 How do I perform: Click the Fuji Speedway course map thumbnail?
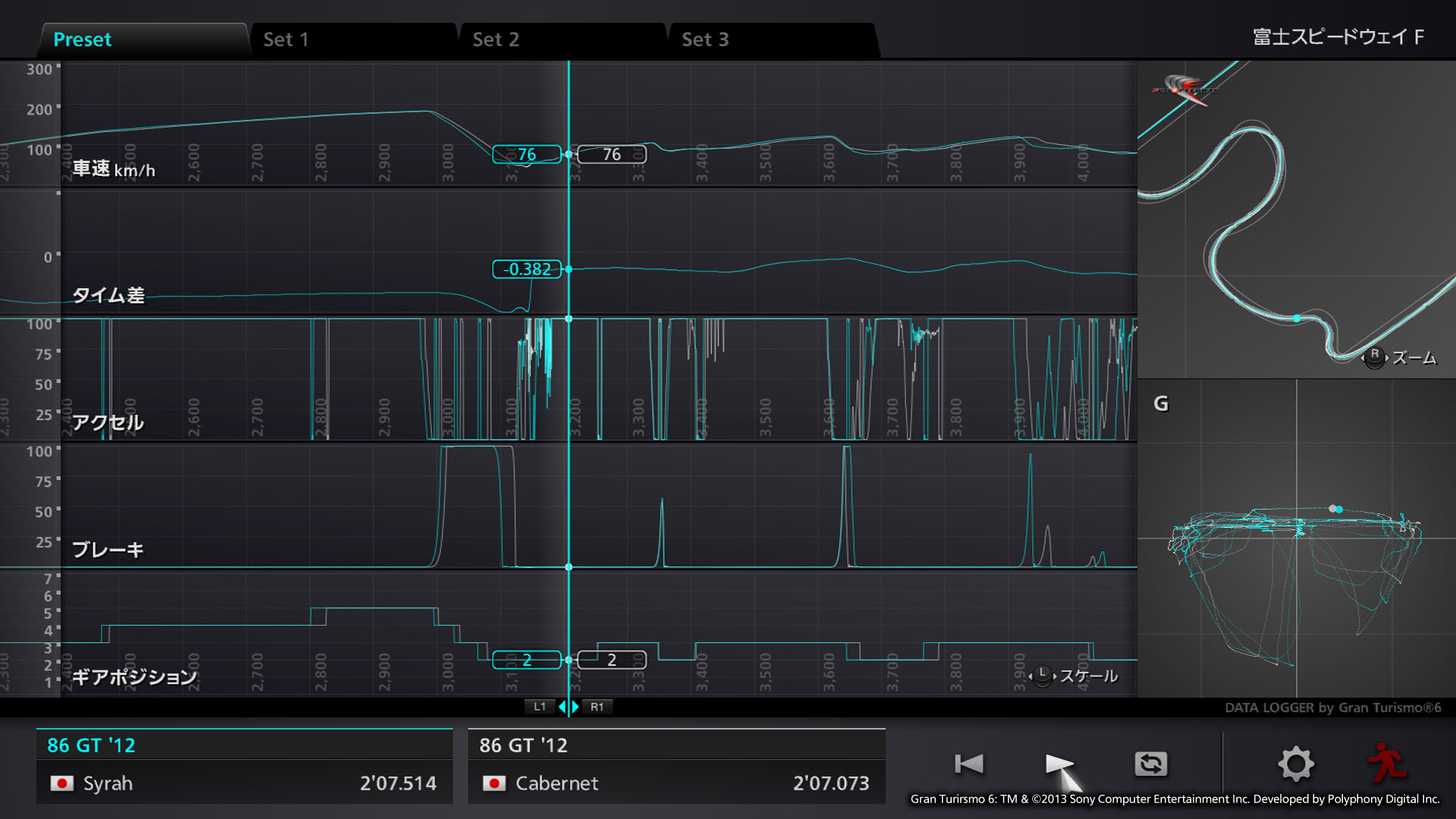tap(1296, 220)
